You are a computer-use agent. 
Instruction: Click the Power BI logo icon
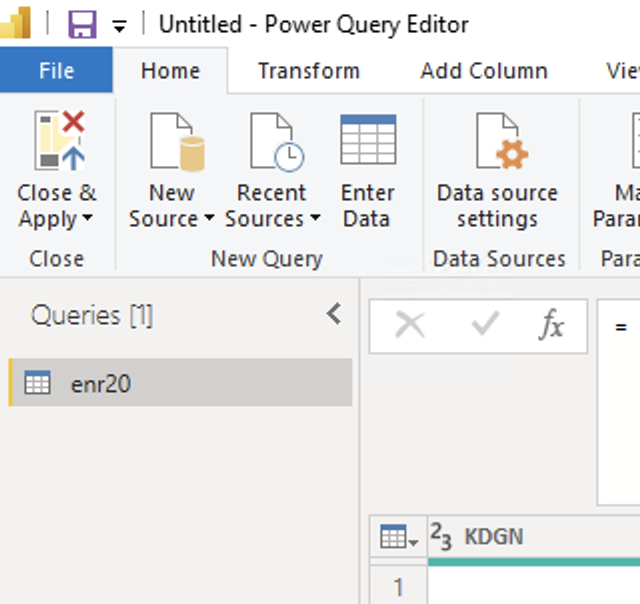click(x=16, y=23)
